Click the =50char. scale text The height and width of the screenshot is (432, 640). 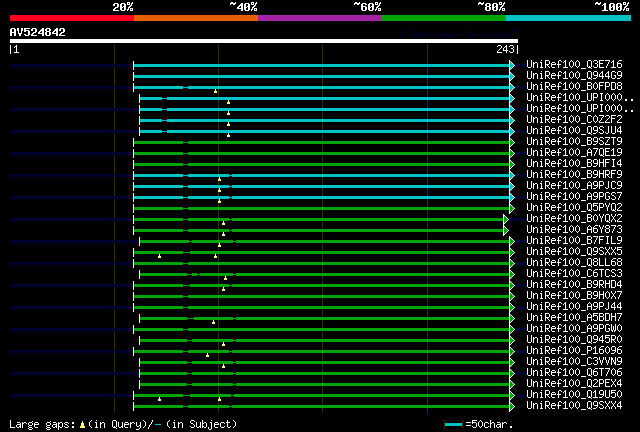489,424
